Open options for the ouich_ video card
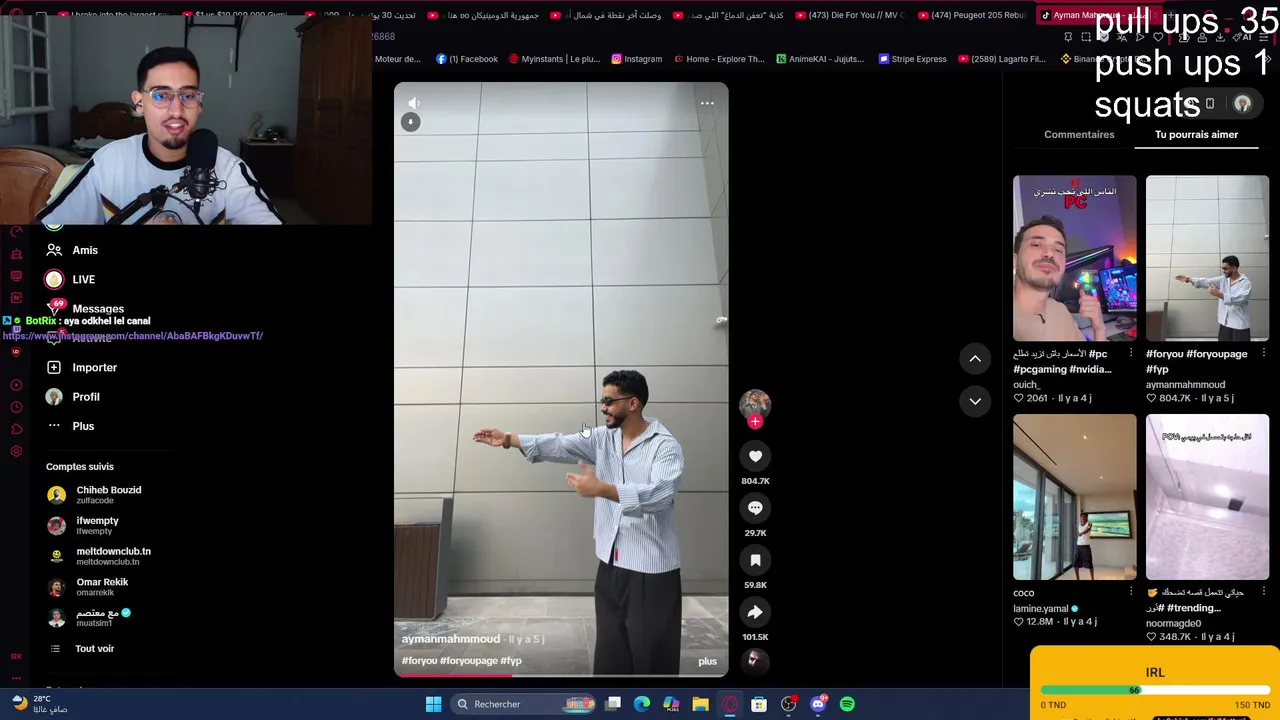The height and width of the screenshot is (720, 1280). click(x=1131, y=353)
